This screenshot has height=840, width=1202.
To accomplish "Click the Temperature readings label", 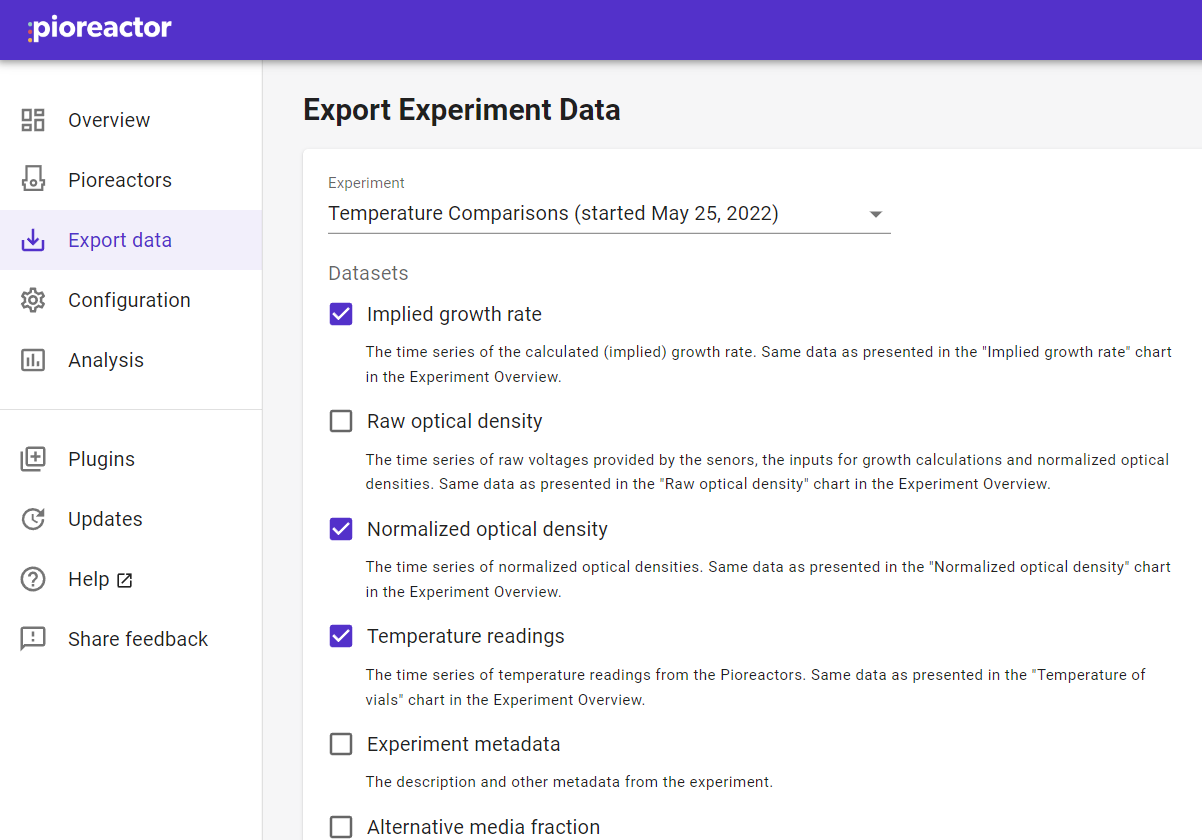I will [466, 636].
